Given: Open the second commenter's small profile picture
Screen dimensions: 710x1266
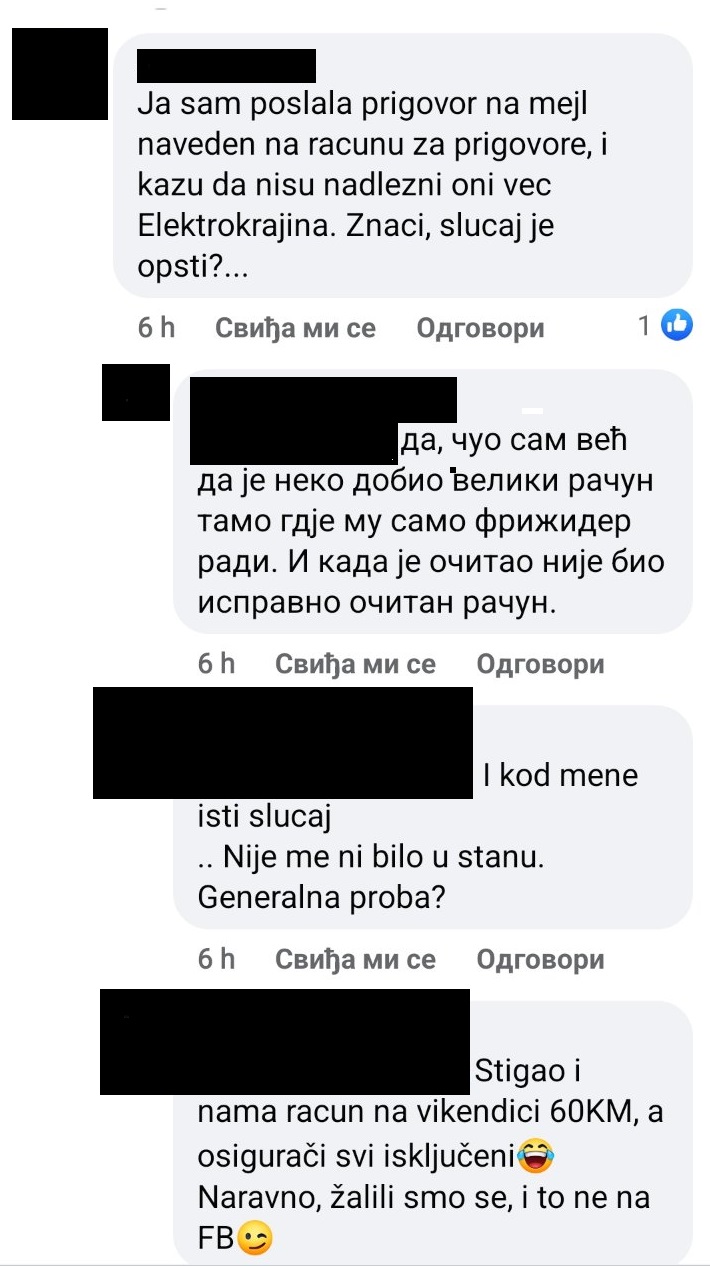Looking at the screenshot, I should point(136,393).
